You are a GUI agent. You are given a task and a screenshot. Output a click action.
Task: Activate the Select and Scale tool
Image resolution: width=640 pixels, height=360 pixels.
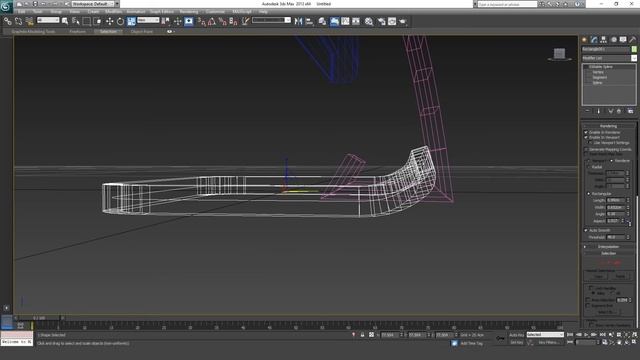[131, 21]
